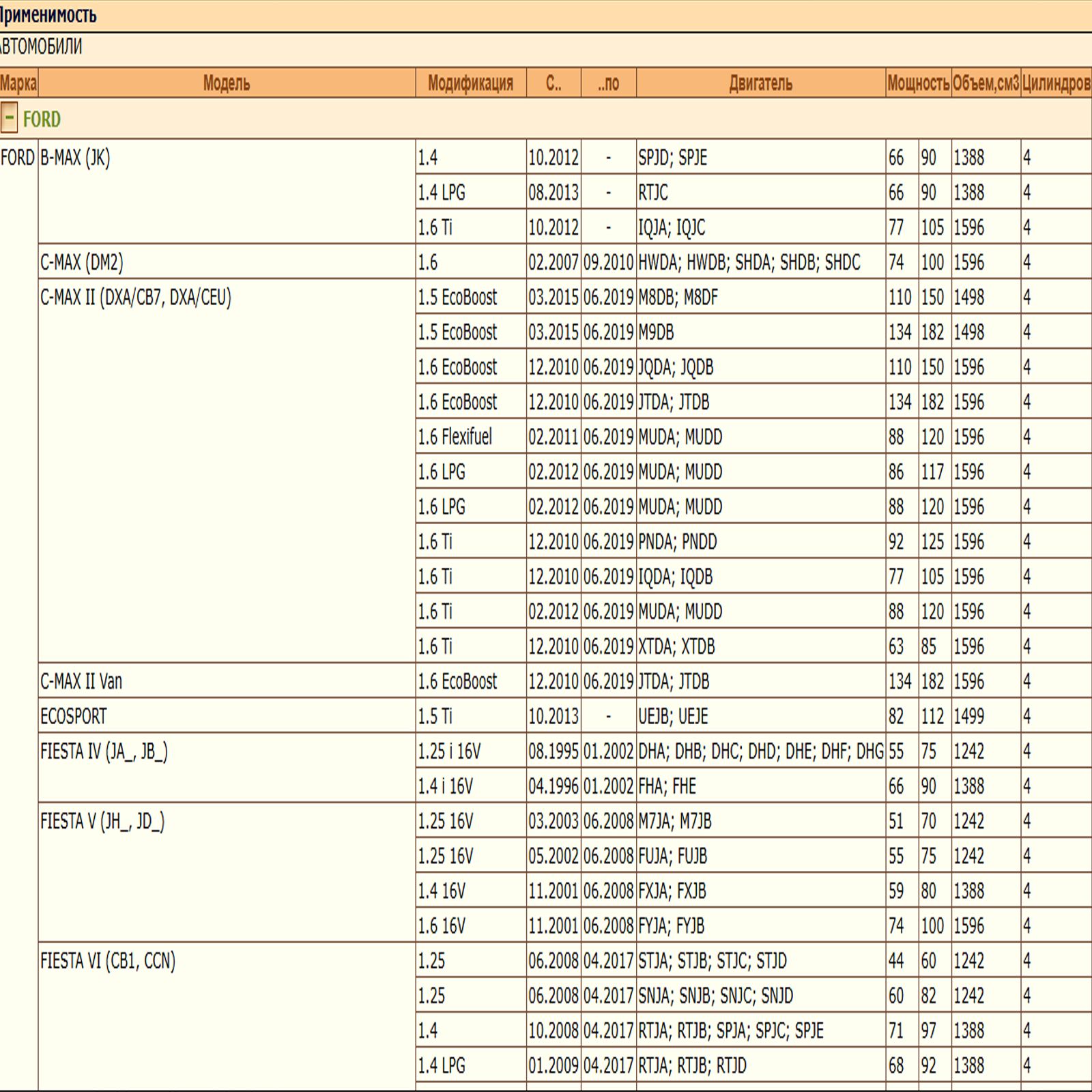Click the Модель column header
The image size is (1092, 1092).
click(226, 83)
